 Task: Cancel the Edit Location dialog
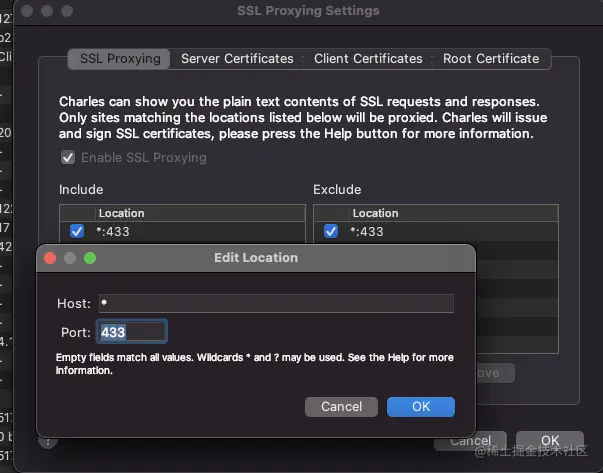(341, 407)
